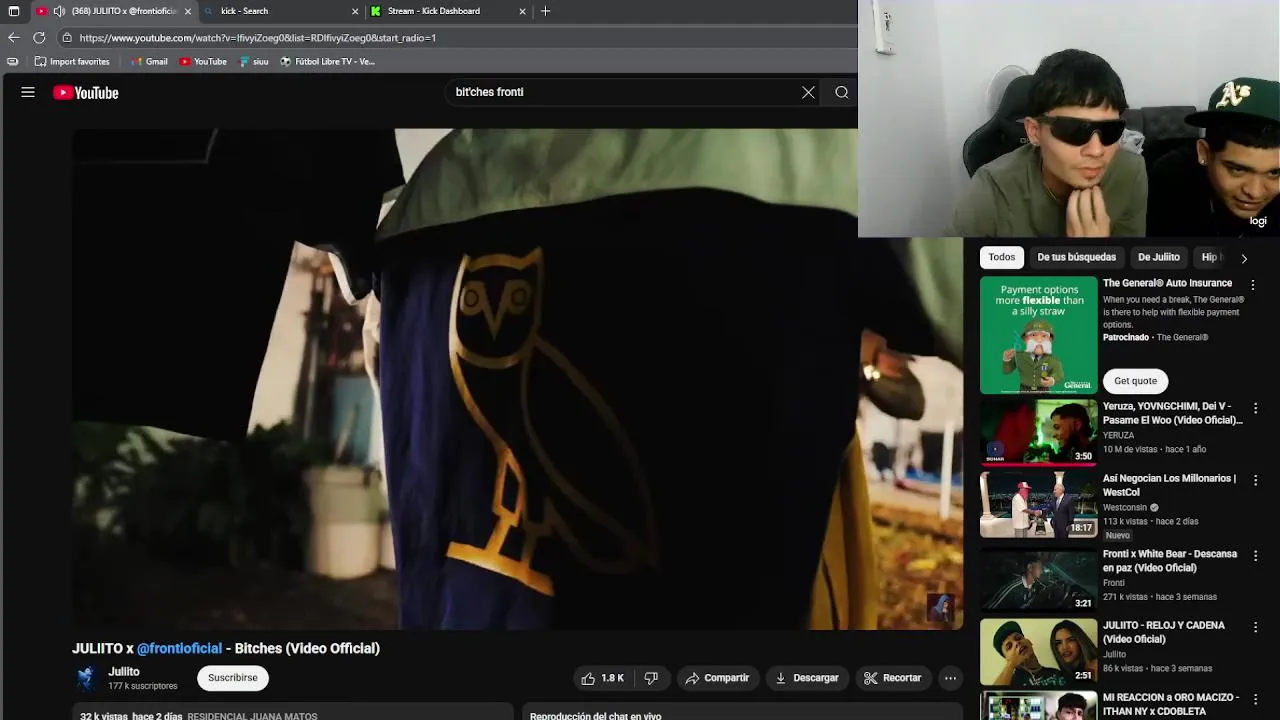1280x720 pixels.
Task: Click the browser address bar URL
Action: [258, 38]
